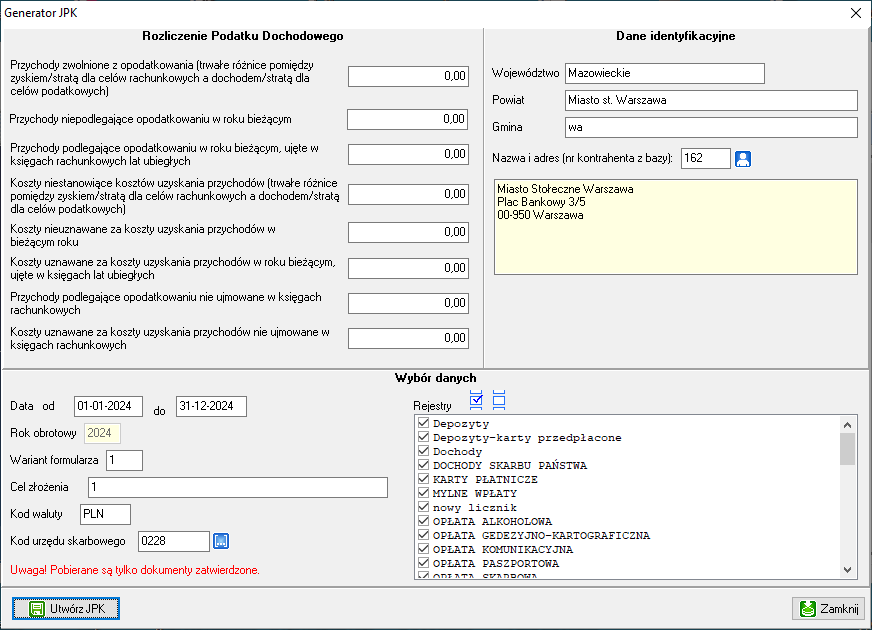Click the Województwo field with Mazowieckie
Screen dimensions: 872x630
(664, 73)
